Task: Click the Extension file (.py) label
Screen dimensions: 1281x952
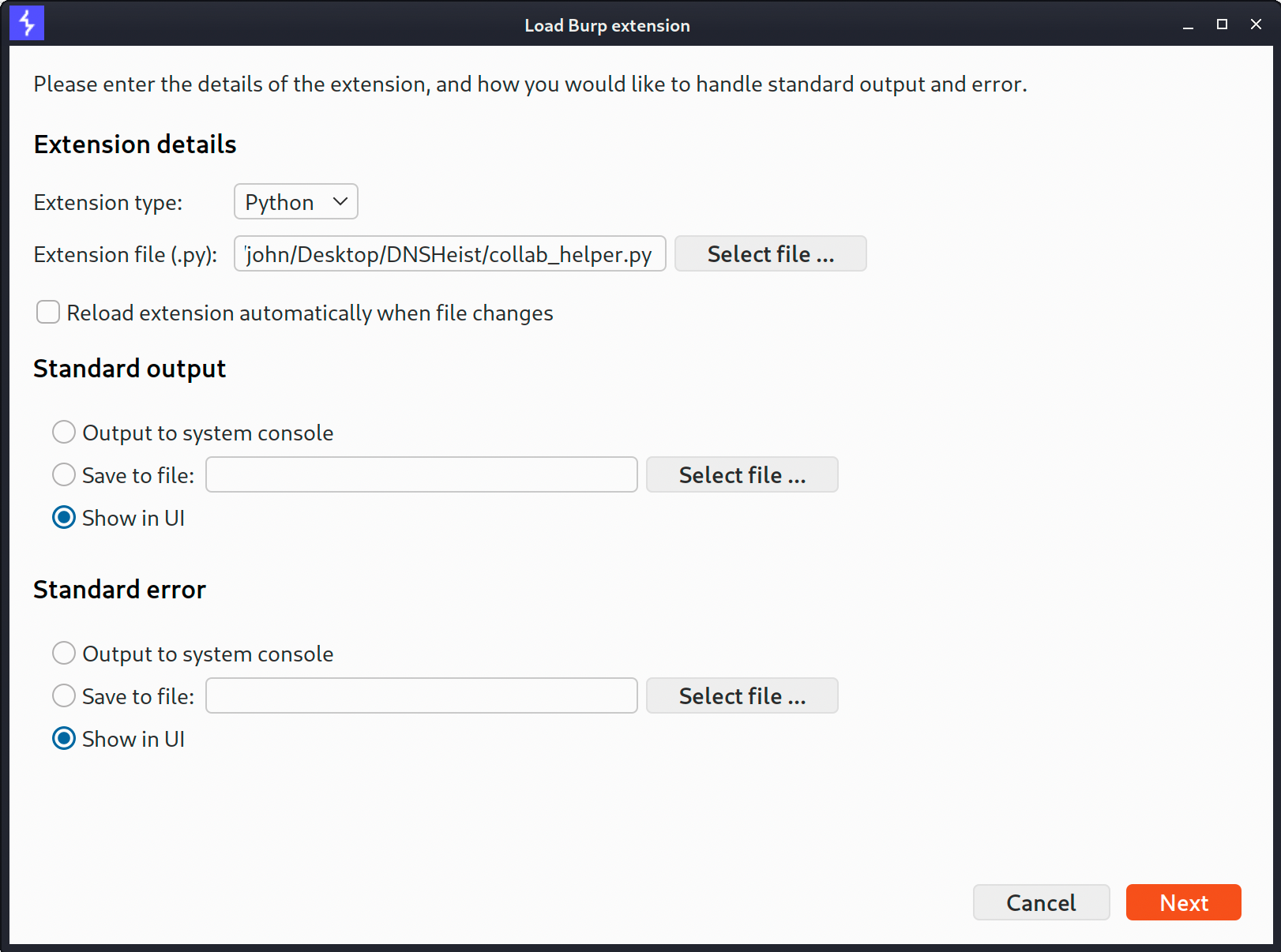Action: click(126, 255)
